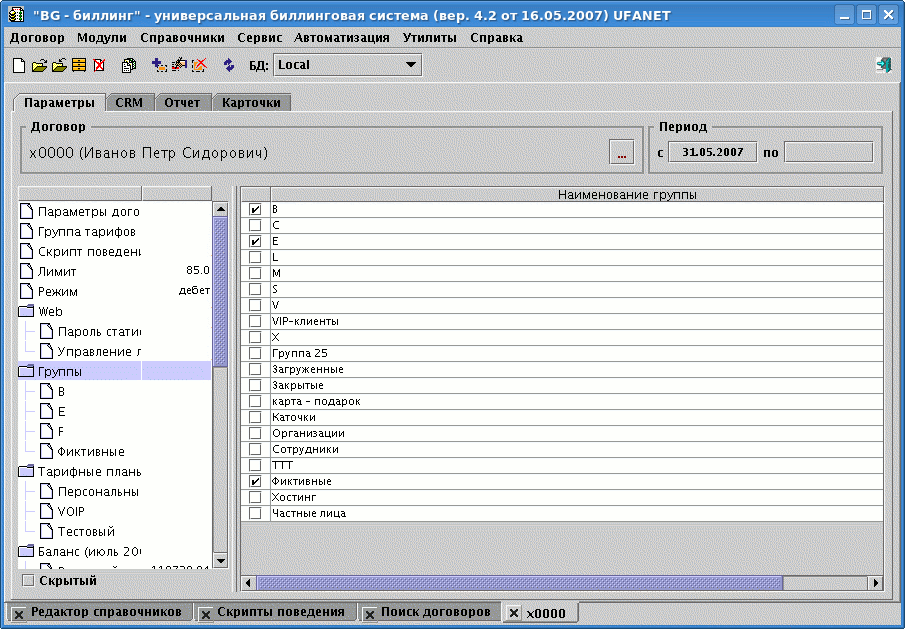Click the period start date field 31.05.2007
Image resolution: width=905 pixels, height=629 pixels.
tap(713, 152)
